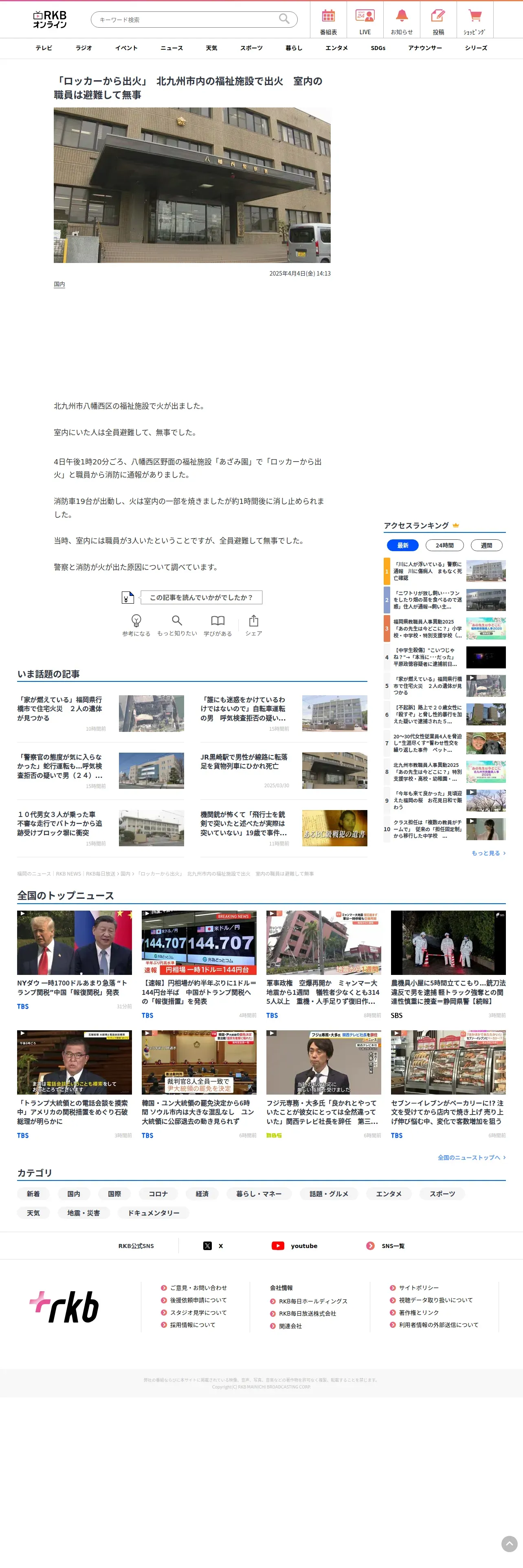Click the rkb footer logo
Viewport: 523px width, 1568px height.
point(64,1307)
